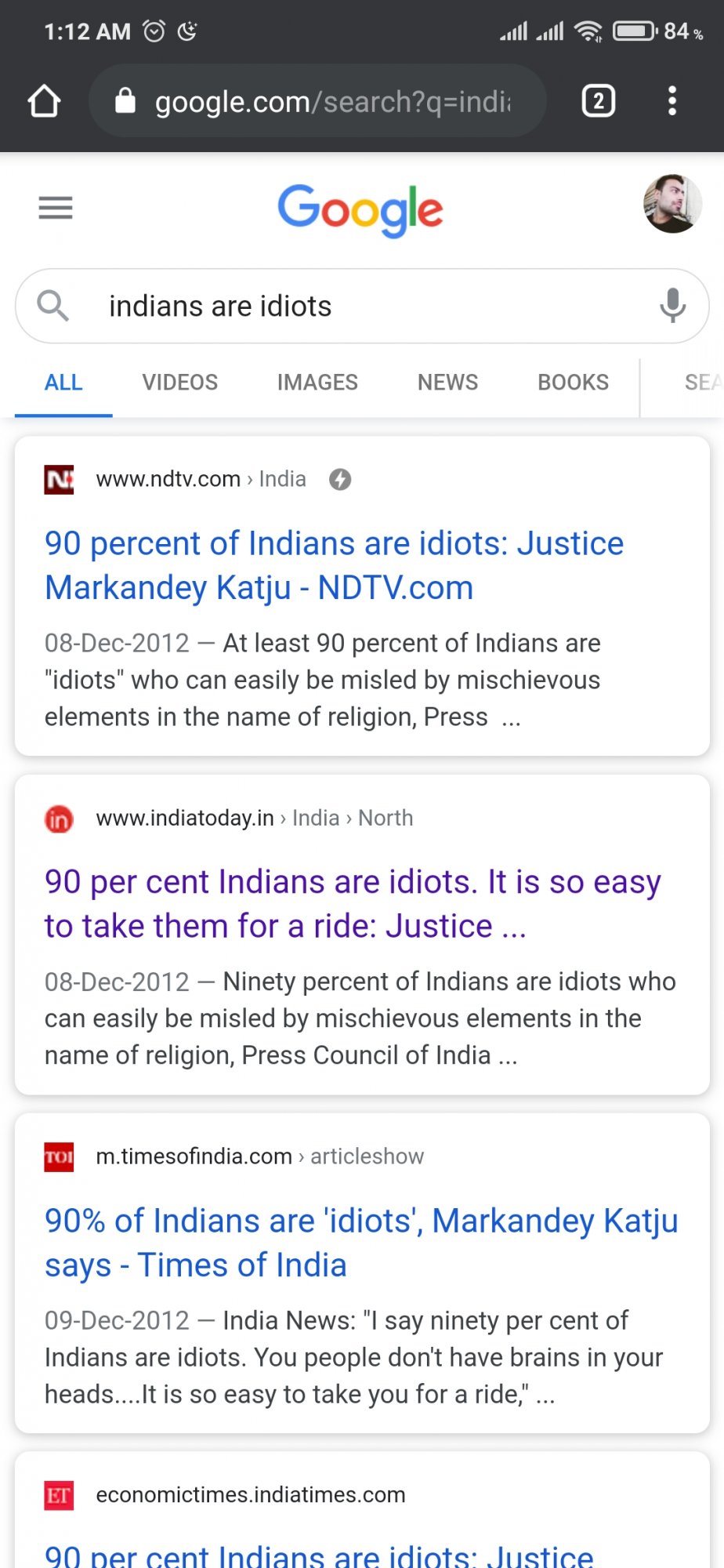Viewport: 724px width, 1568px height.
Task: Start voice search with microphone icon
Action: coord(672,306)
